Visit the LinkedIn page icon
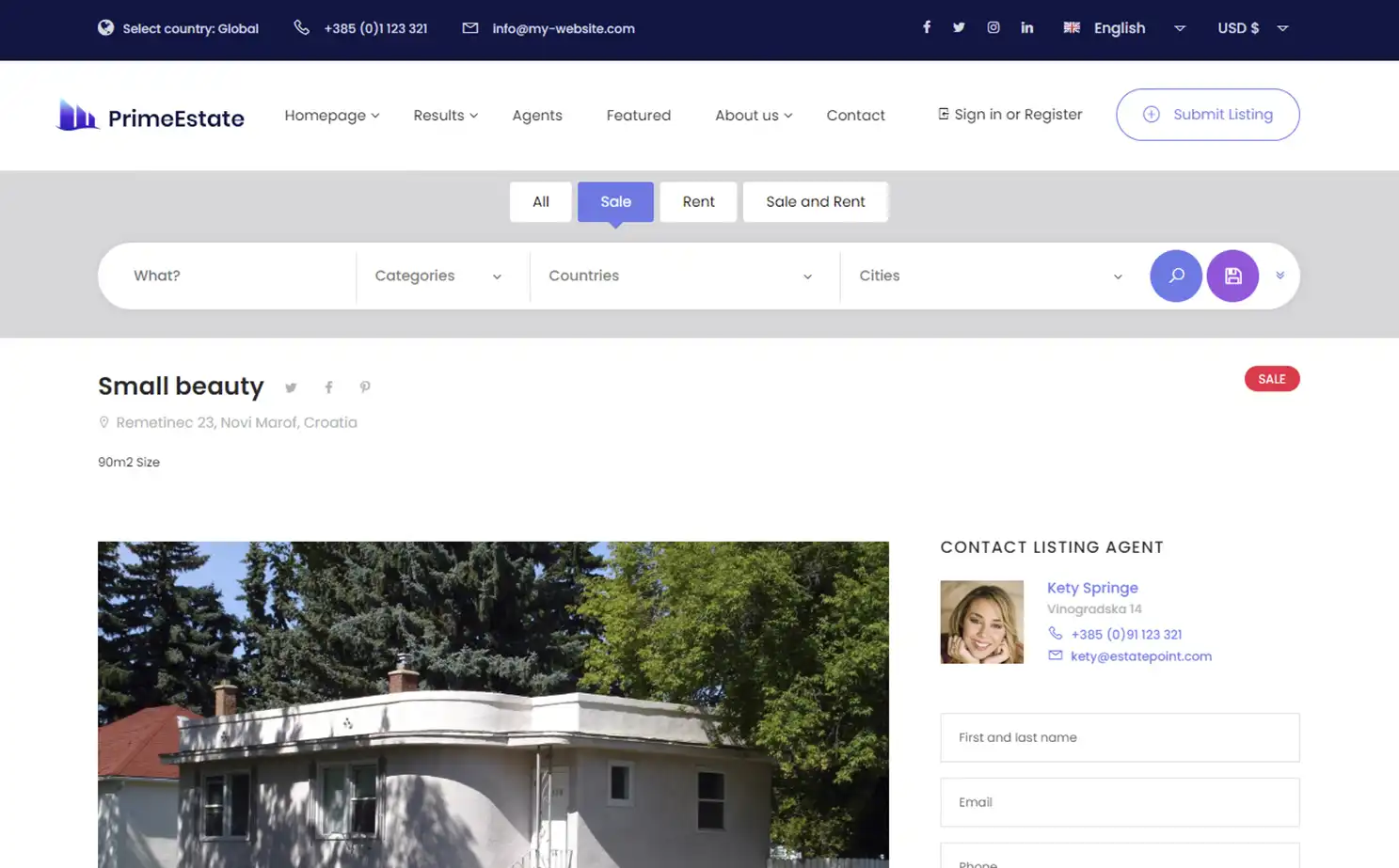The height and width of the screenshot is (868, 1399). click(x=1027, y=27)
